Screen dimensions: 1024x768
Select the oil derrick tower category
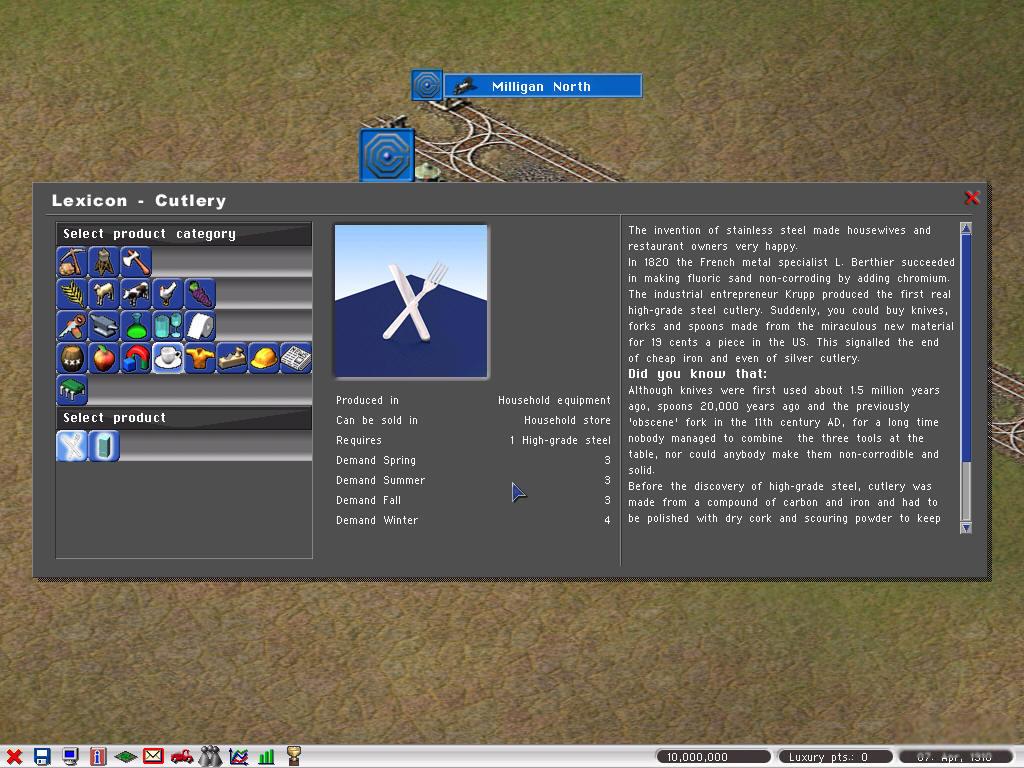[104, 262]
